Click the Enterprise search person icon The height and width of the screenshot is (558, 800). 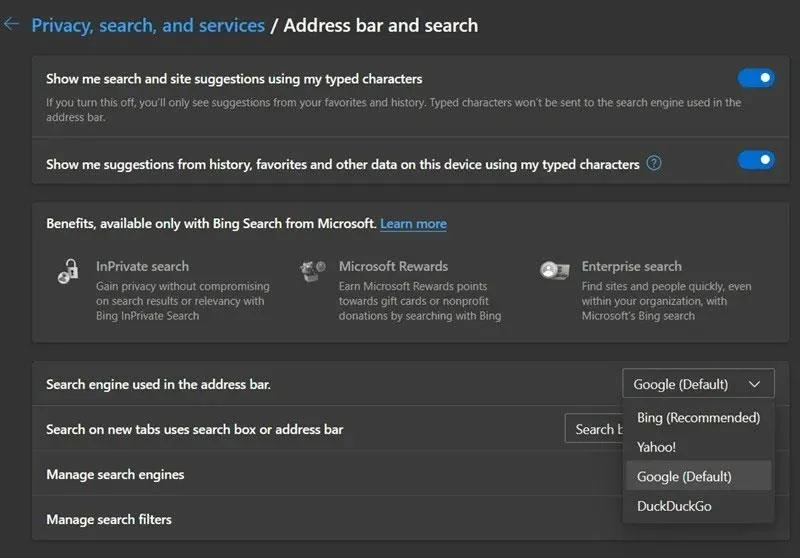[x=555, y=270]
